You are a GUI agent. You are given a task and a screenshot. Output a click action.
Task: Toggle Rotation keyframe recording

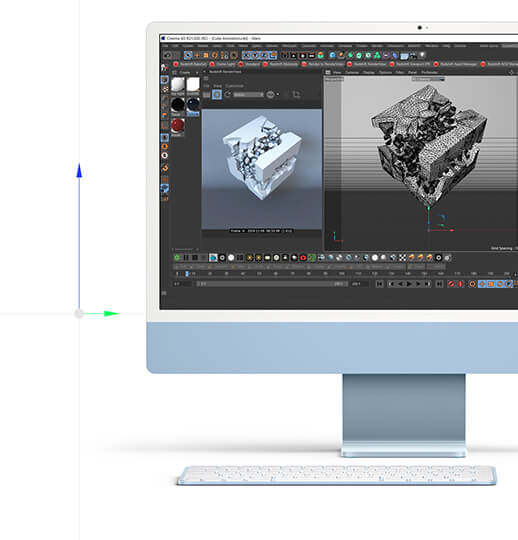[500, 284]
